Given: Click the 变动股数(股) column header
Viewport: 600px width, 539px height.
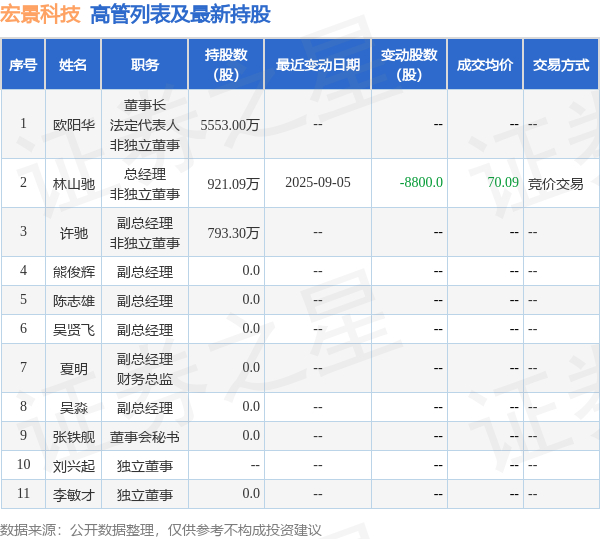Looking at the screenshot, I should [x=409, y=65].
